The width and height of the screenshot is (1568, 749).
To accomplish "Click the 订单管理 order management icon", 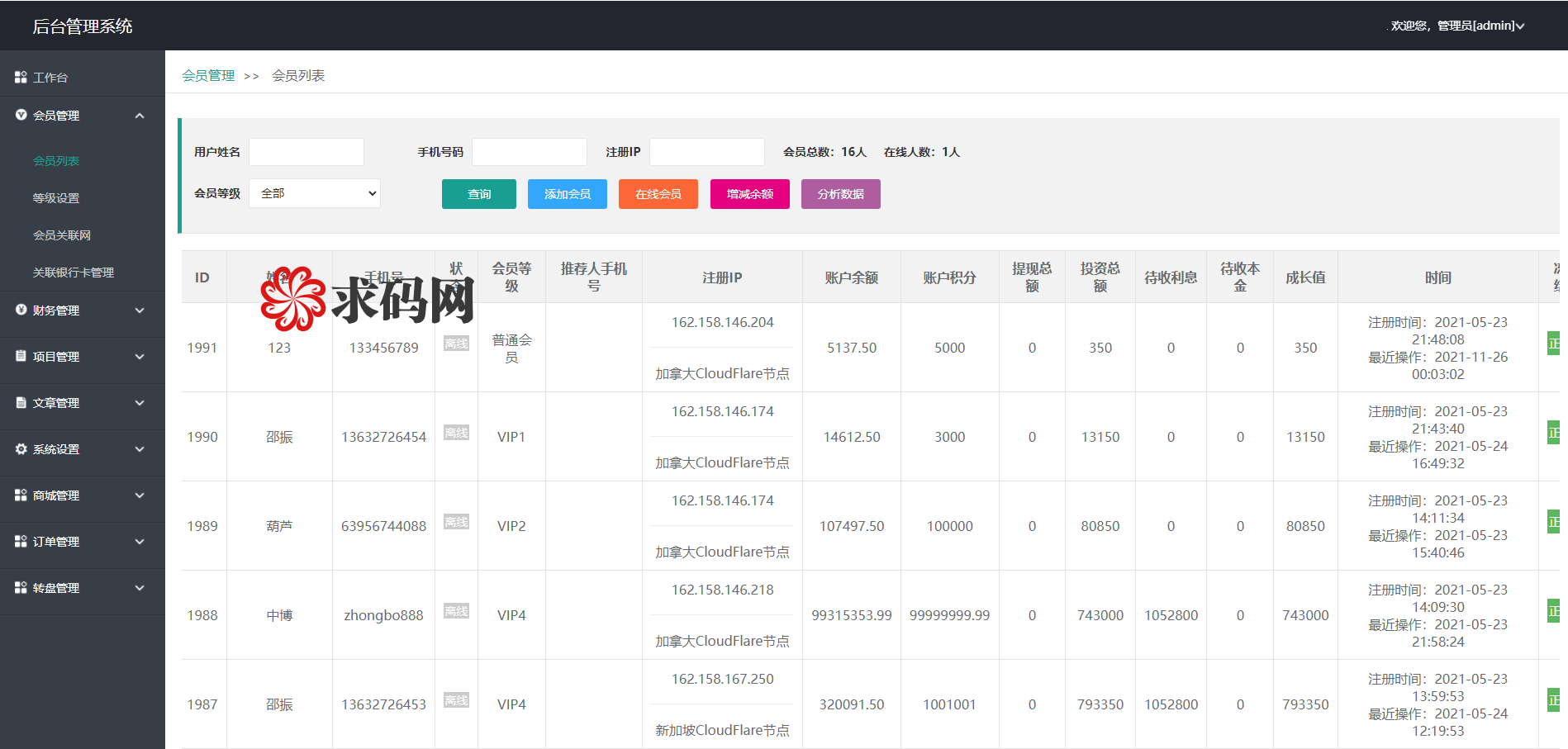I will click(20, 542).
